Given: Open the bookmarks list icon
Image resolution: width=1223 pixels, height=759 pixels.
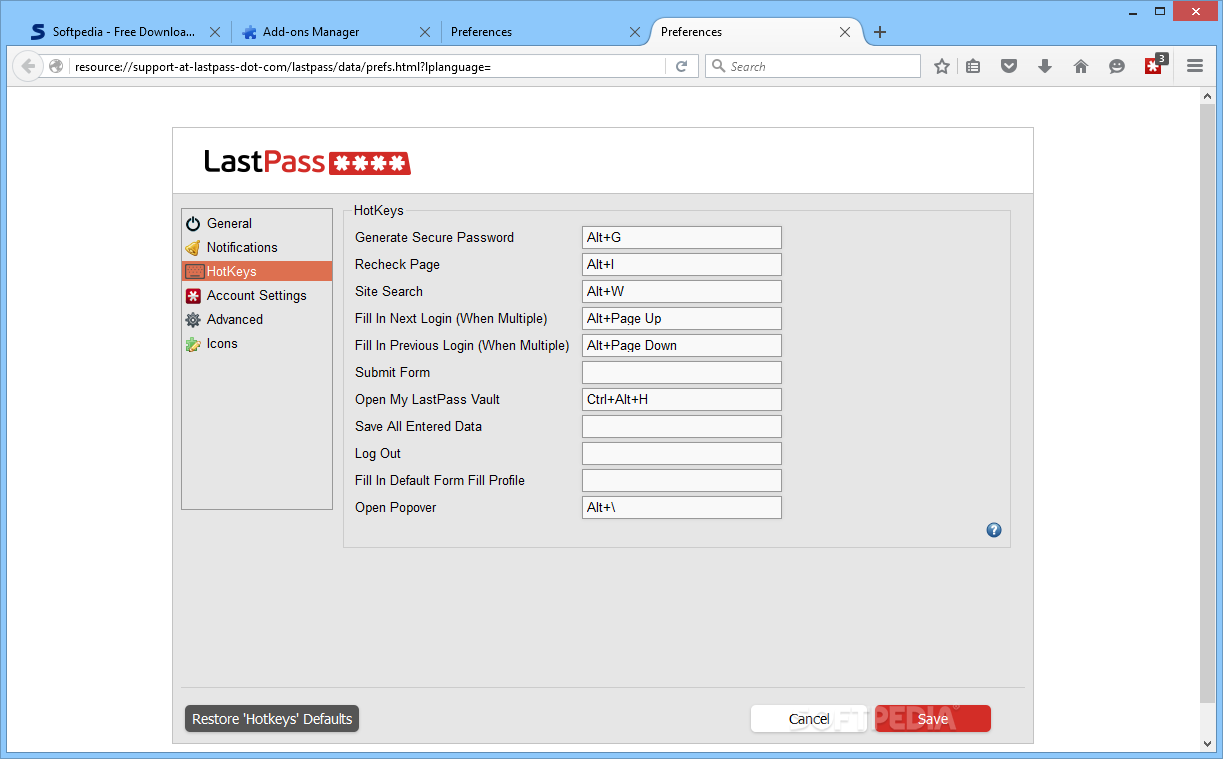Looking at the screenshot, I should click(973, 66).
